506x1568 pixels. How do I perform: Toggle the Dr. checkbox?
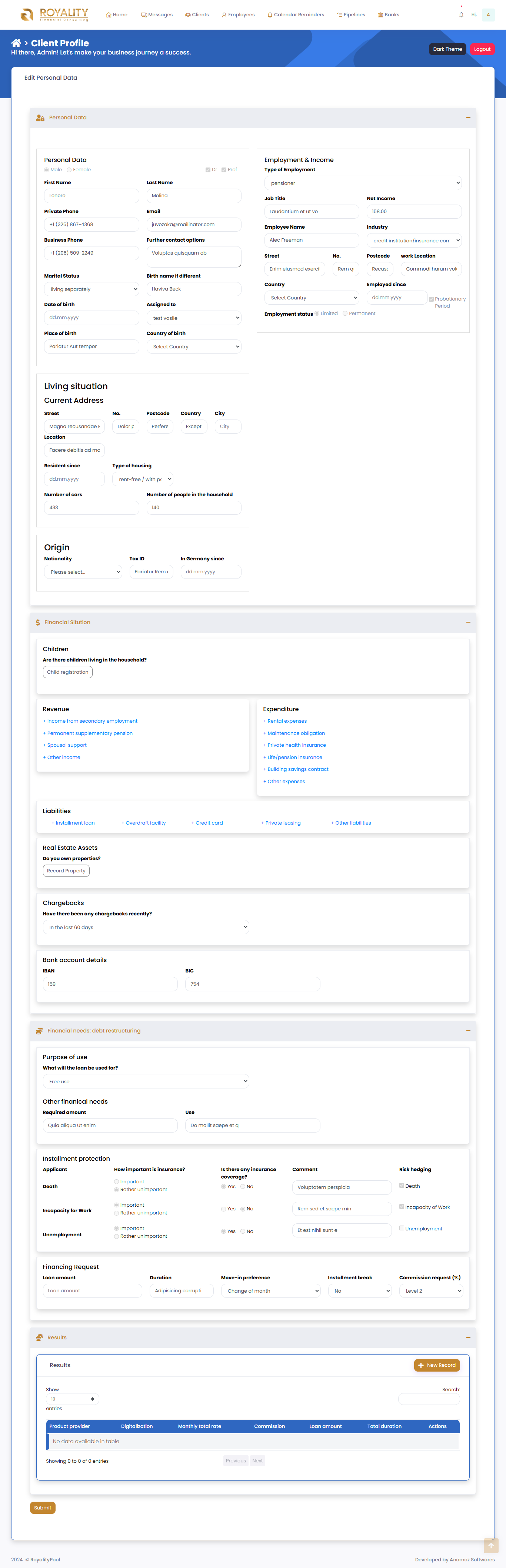[x=208, y=170]
